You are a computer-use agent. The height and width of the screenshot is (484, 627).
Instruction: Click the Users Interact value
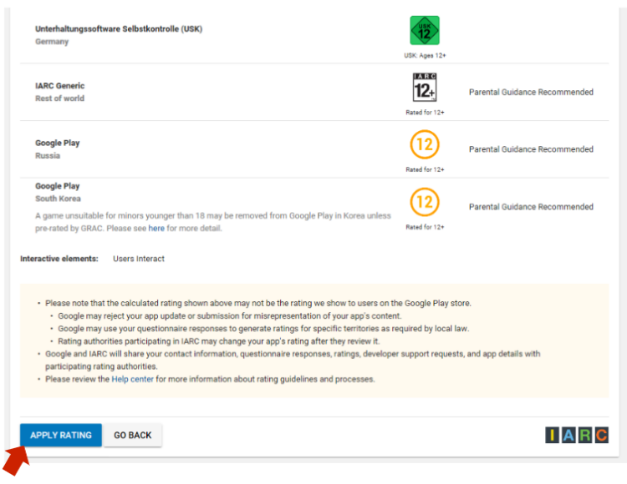[x=138, y=259]
